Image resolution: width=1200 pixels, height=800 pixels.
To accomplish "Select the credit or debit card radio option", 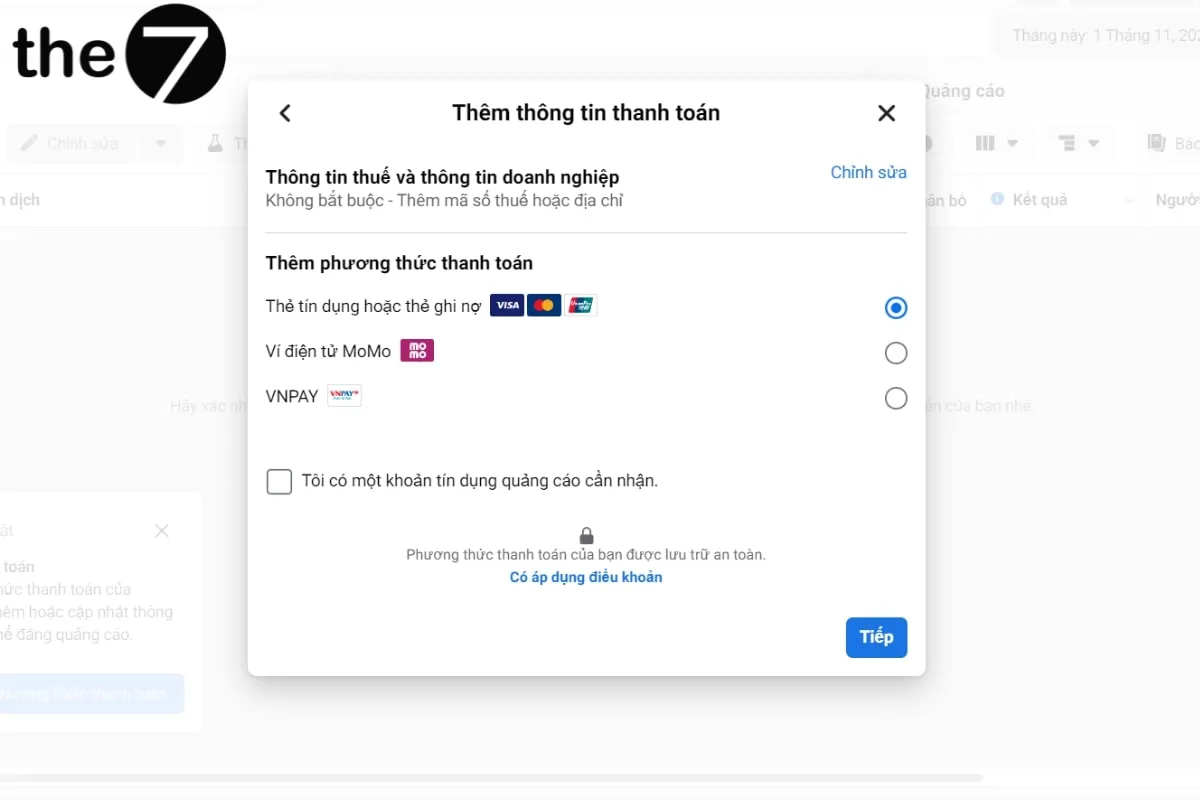I will [x=896, y=308].
